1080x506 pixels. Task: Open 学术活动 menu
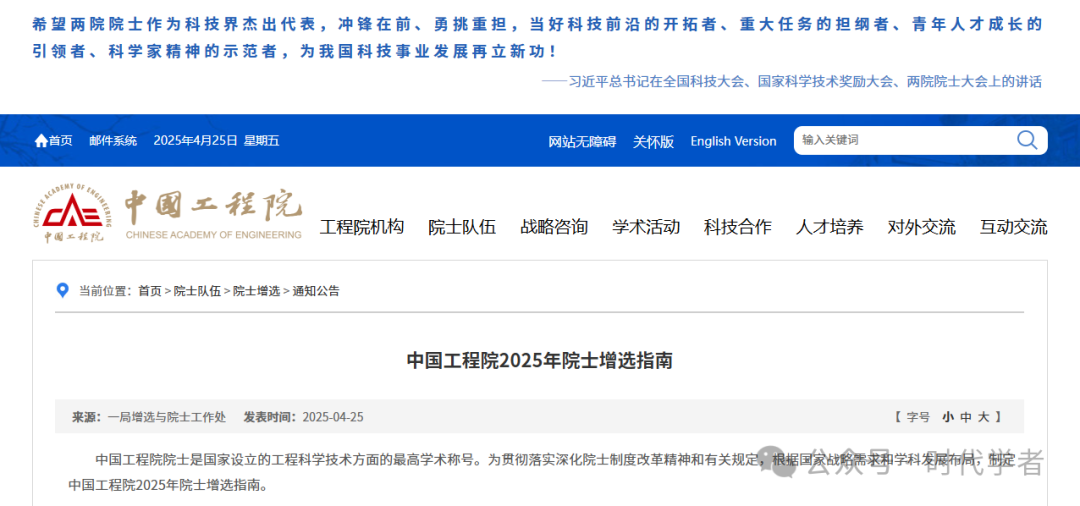(646, 226)
